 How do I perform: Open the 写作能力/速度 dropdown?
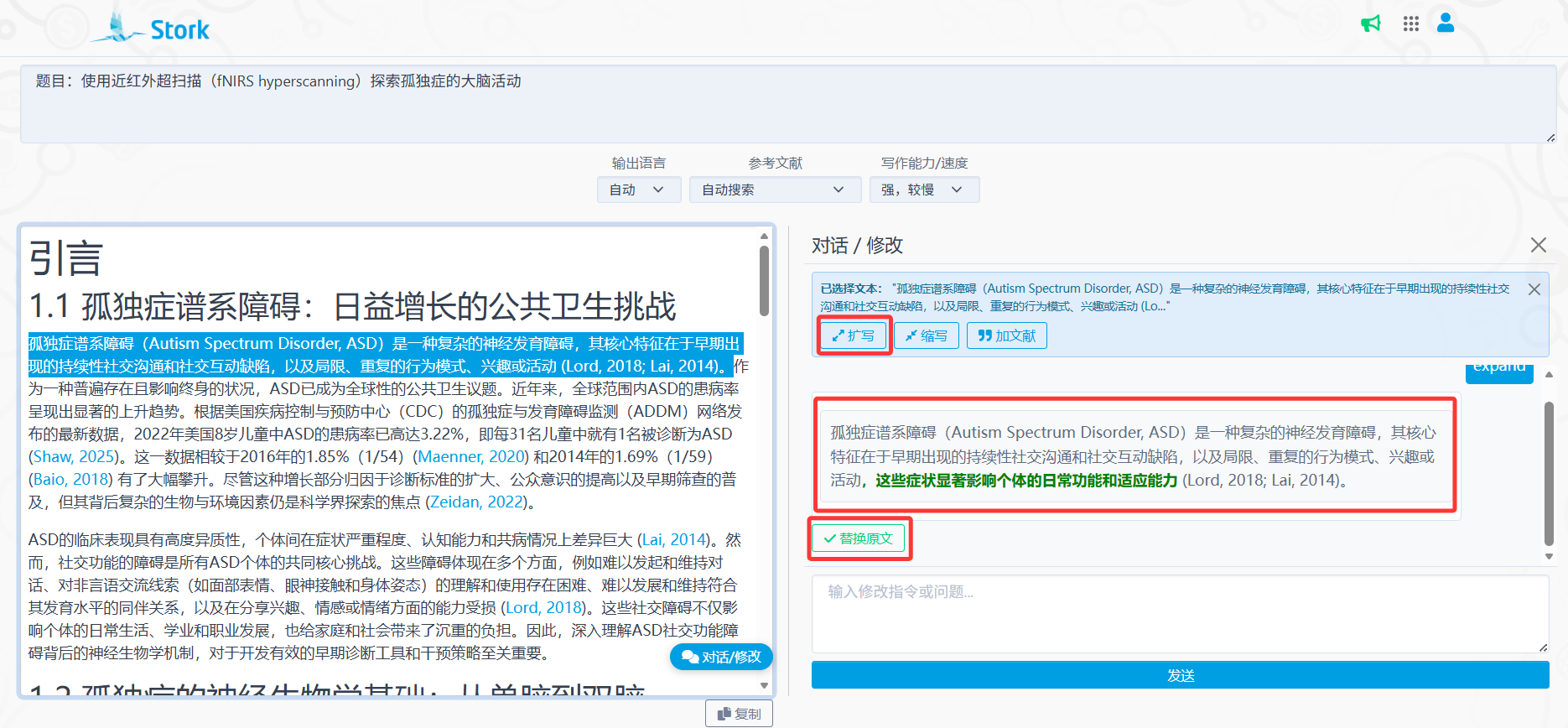(923, 190)
